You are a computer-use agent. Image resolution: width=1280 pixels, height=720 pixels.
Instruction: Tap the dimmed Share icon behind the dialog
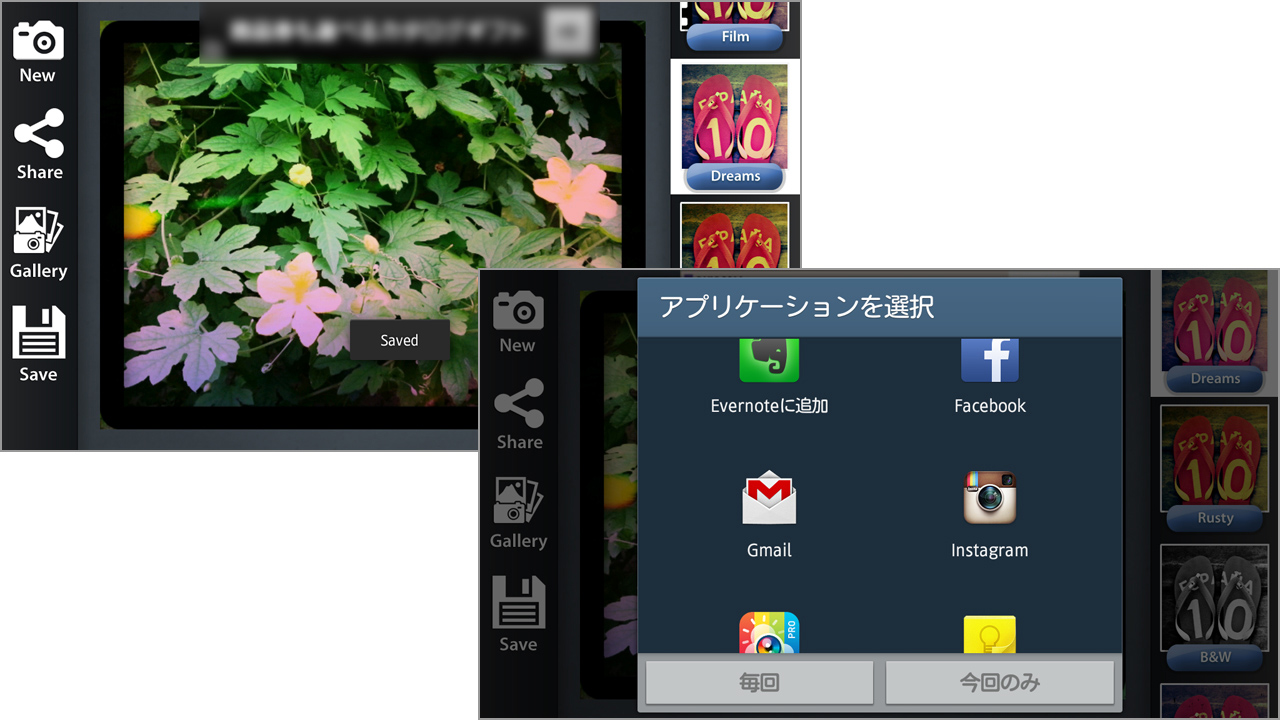(519, 414)
